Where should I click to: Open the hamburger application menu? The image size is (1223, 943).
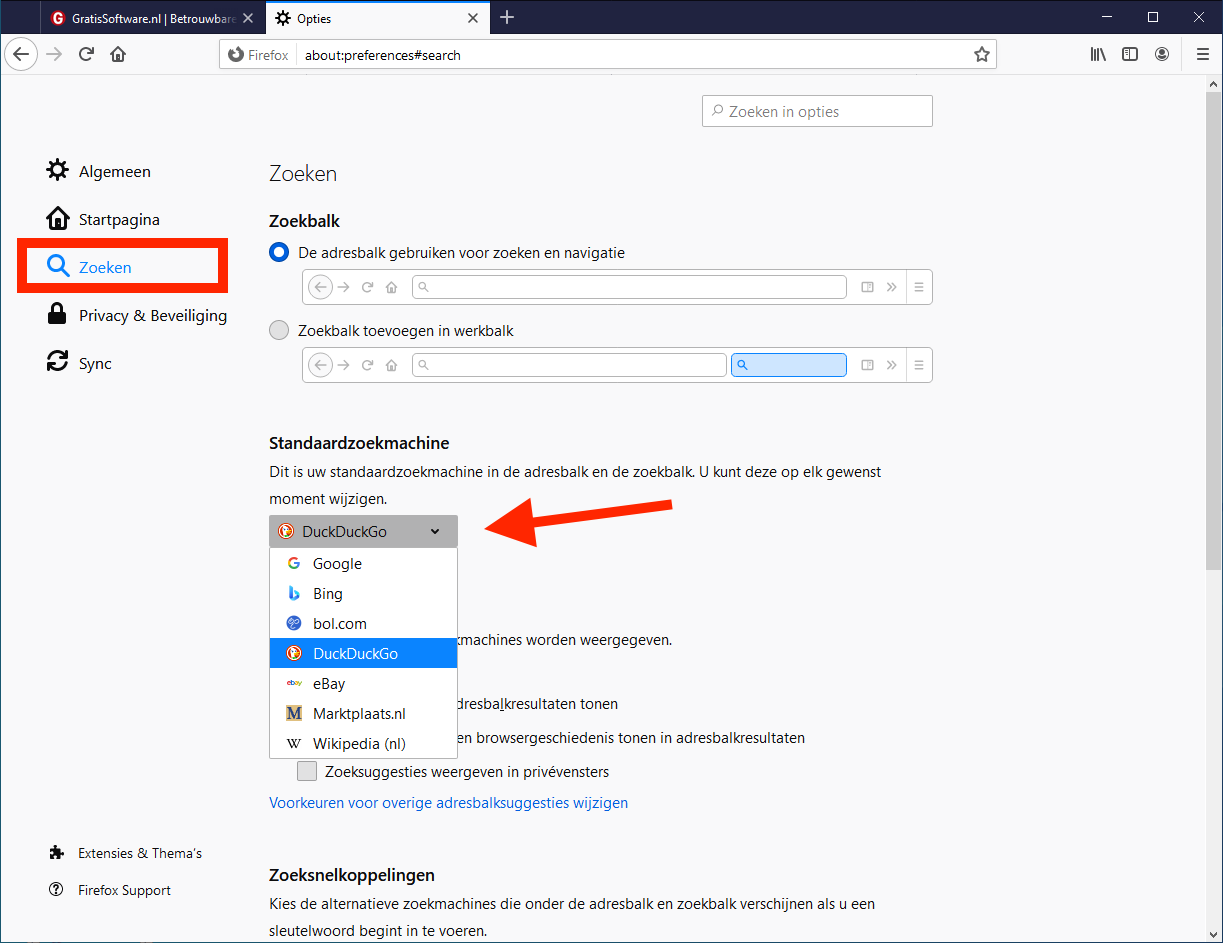click(1201, 55)
